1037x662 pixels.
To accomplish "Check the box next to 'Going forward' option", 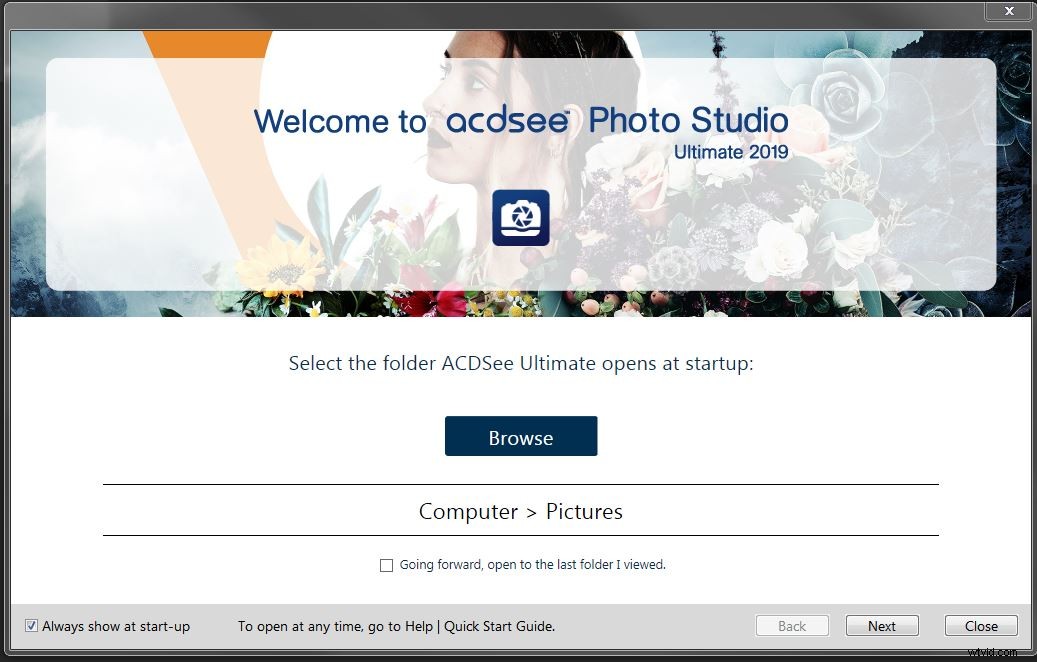I will click(x=386, y=565).
